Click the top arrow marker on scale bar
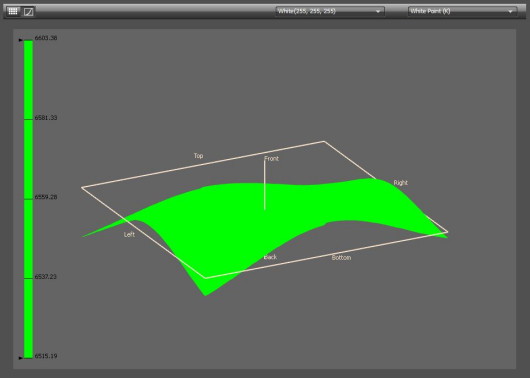This screenshot has width=530, height=378. tap(21, 40)
